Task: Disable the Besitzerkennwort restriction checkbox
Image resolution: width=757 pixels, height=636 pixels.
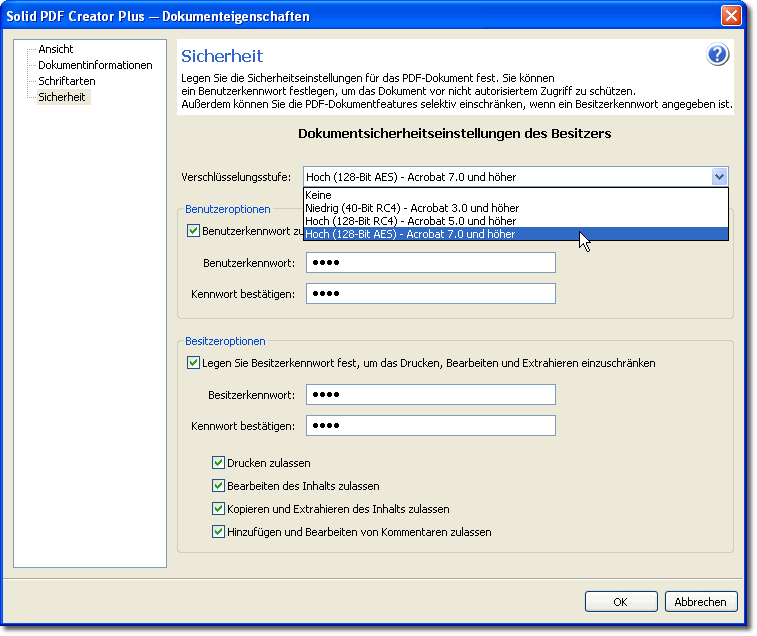Action: click(193, 363)
